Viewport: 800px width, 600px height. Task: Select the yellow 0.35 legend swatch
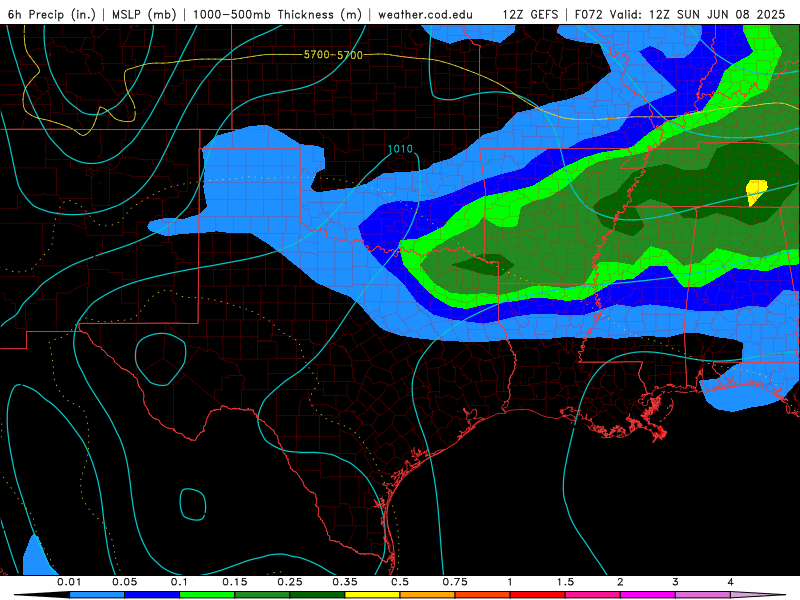pos(372,595)
